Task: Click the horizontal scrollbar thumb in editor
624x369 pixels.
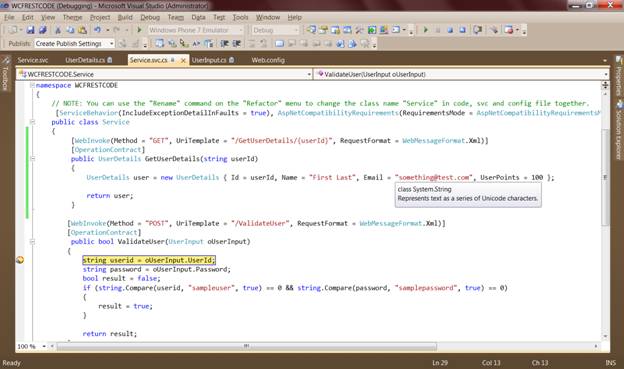Action: (247, 346)
